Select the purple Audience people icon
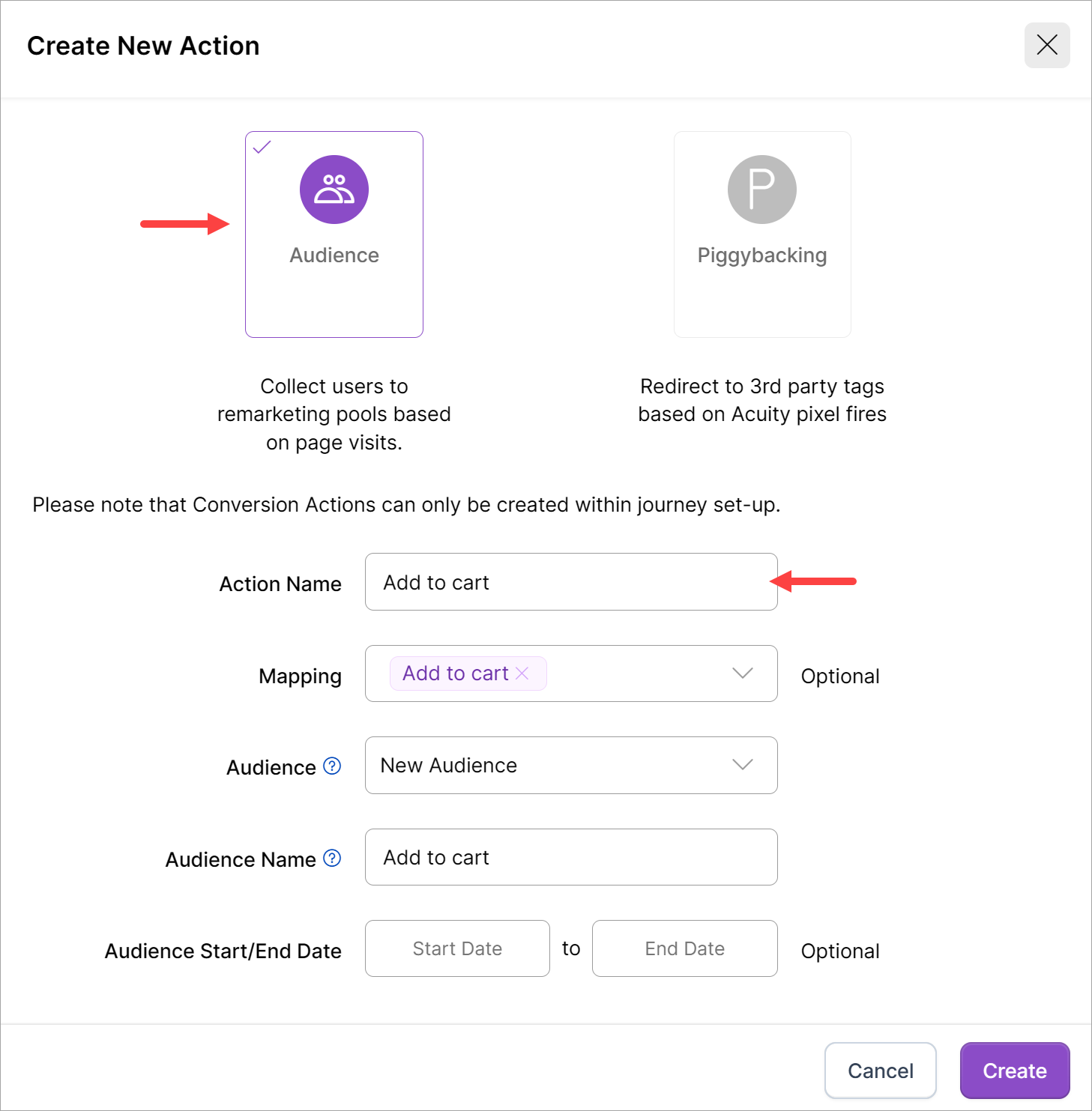The width and height of the screenshot is (1092, 1111). tap(334, 190)
